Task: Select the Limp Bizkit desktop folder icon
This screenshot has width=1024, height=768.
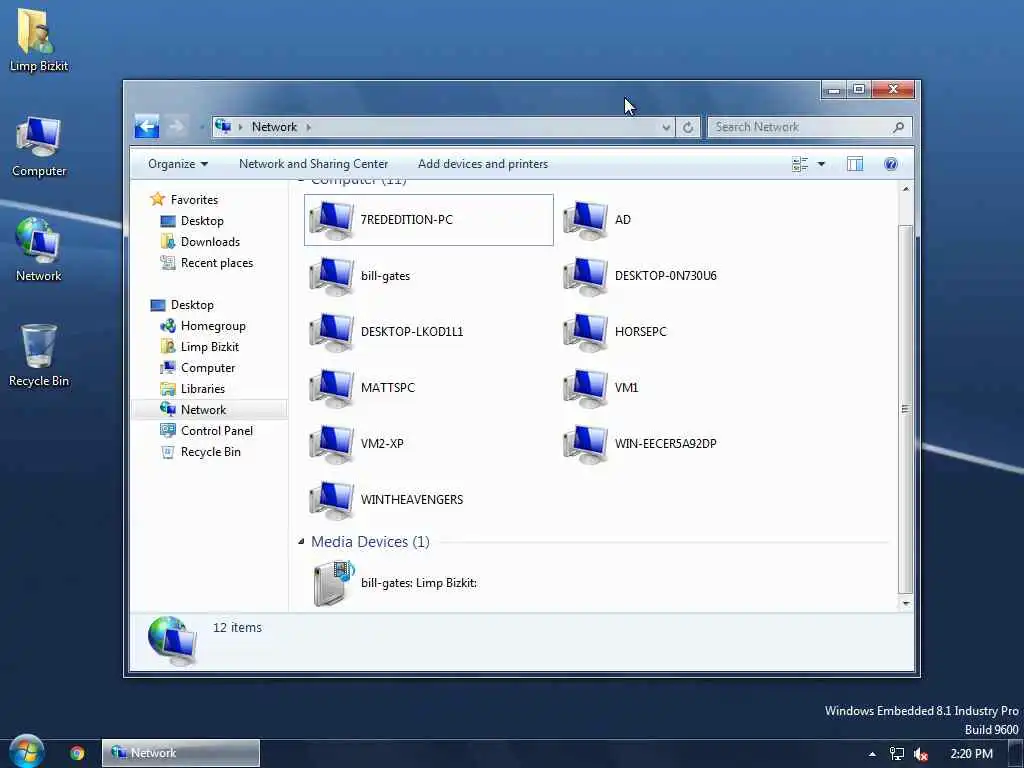Action: (x=39, y=40)
